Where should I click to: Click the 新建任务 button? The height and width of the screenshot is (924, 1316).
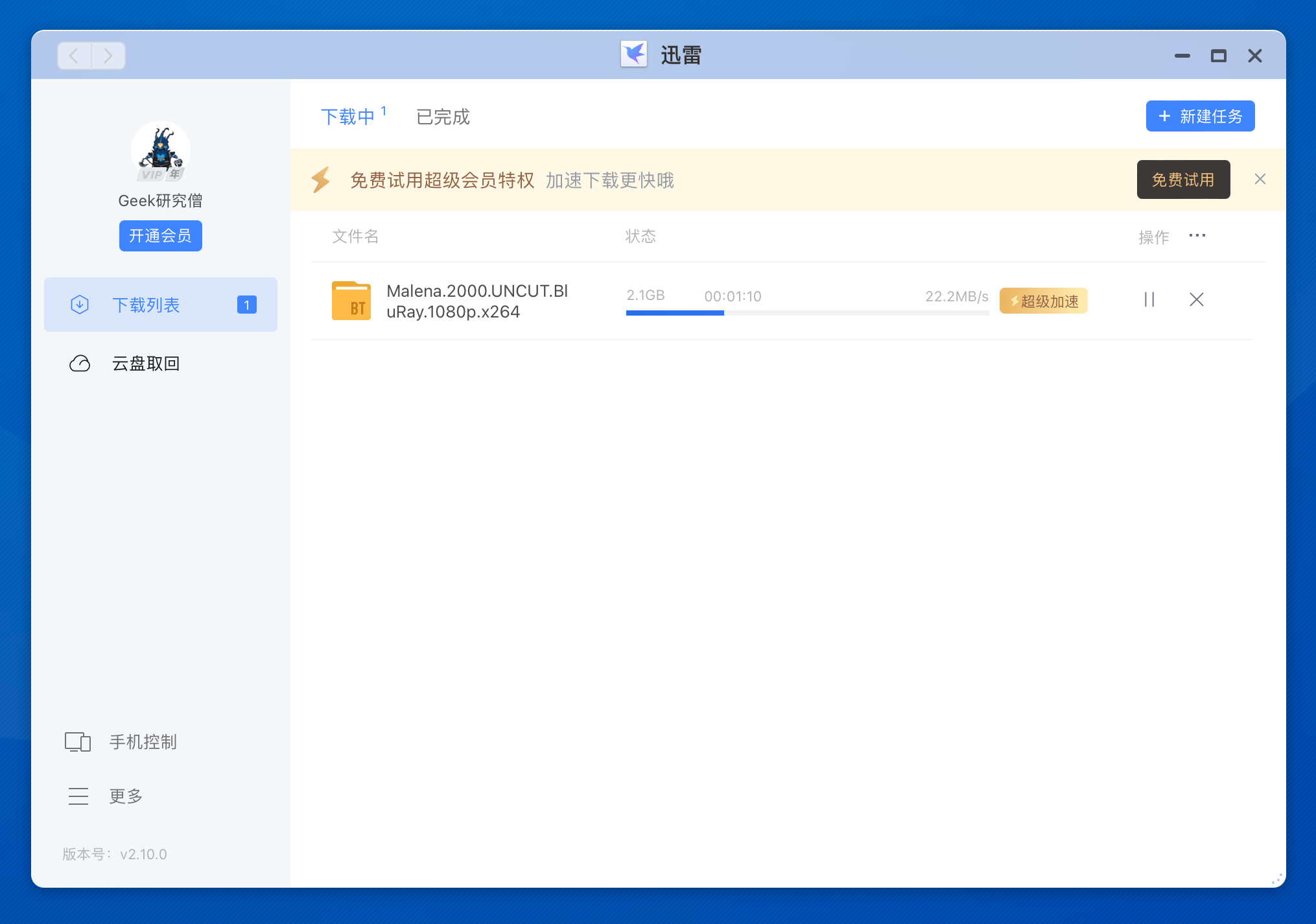click(1200, 116)
